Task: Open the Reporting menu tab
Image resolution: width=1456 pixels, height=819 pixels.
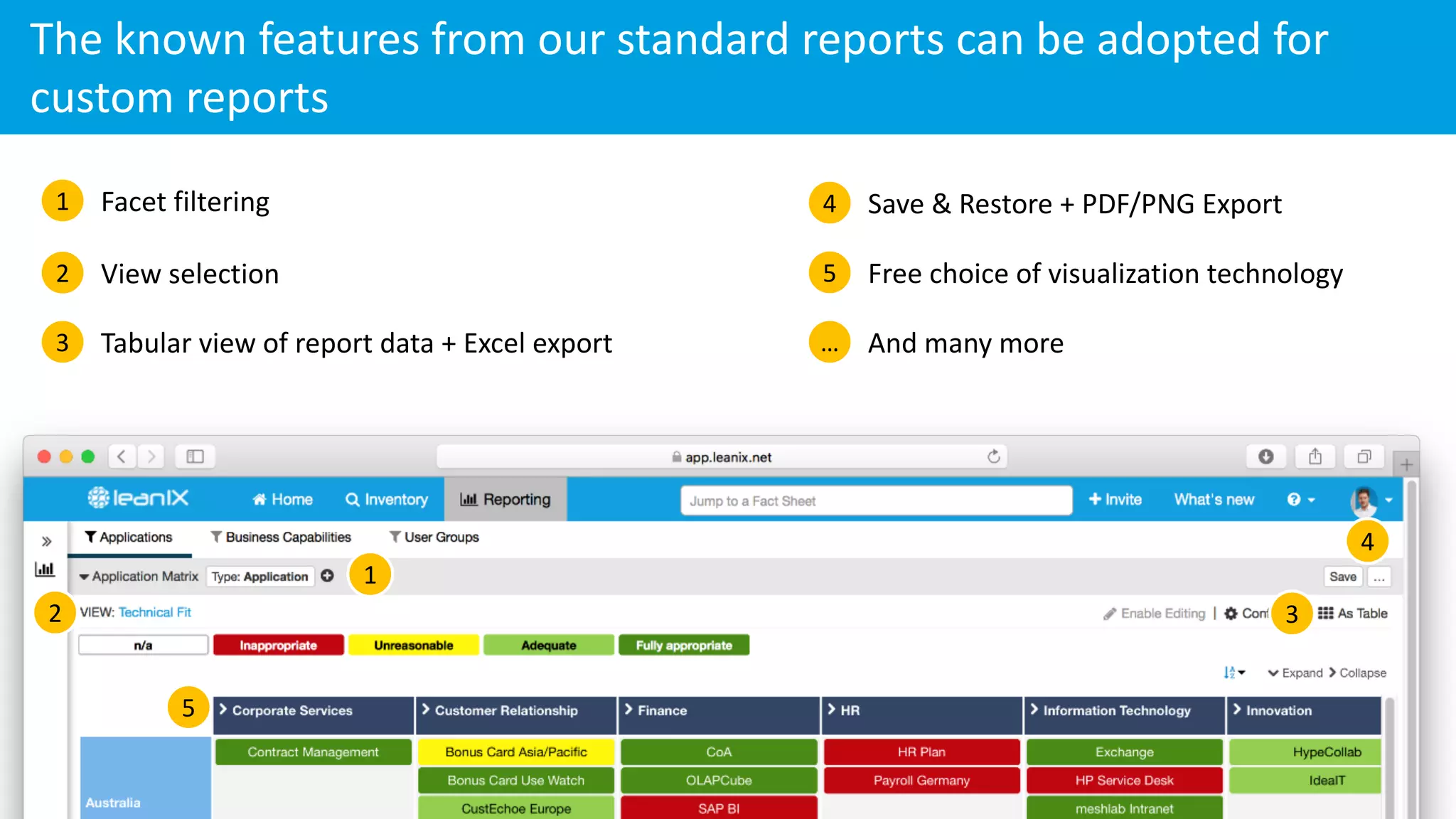Action: 505,500
